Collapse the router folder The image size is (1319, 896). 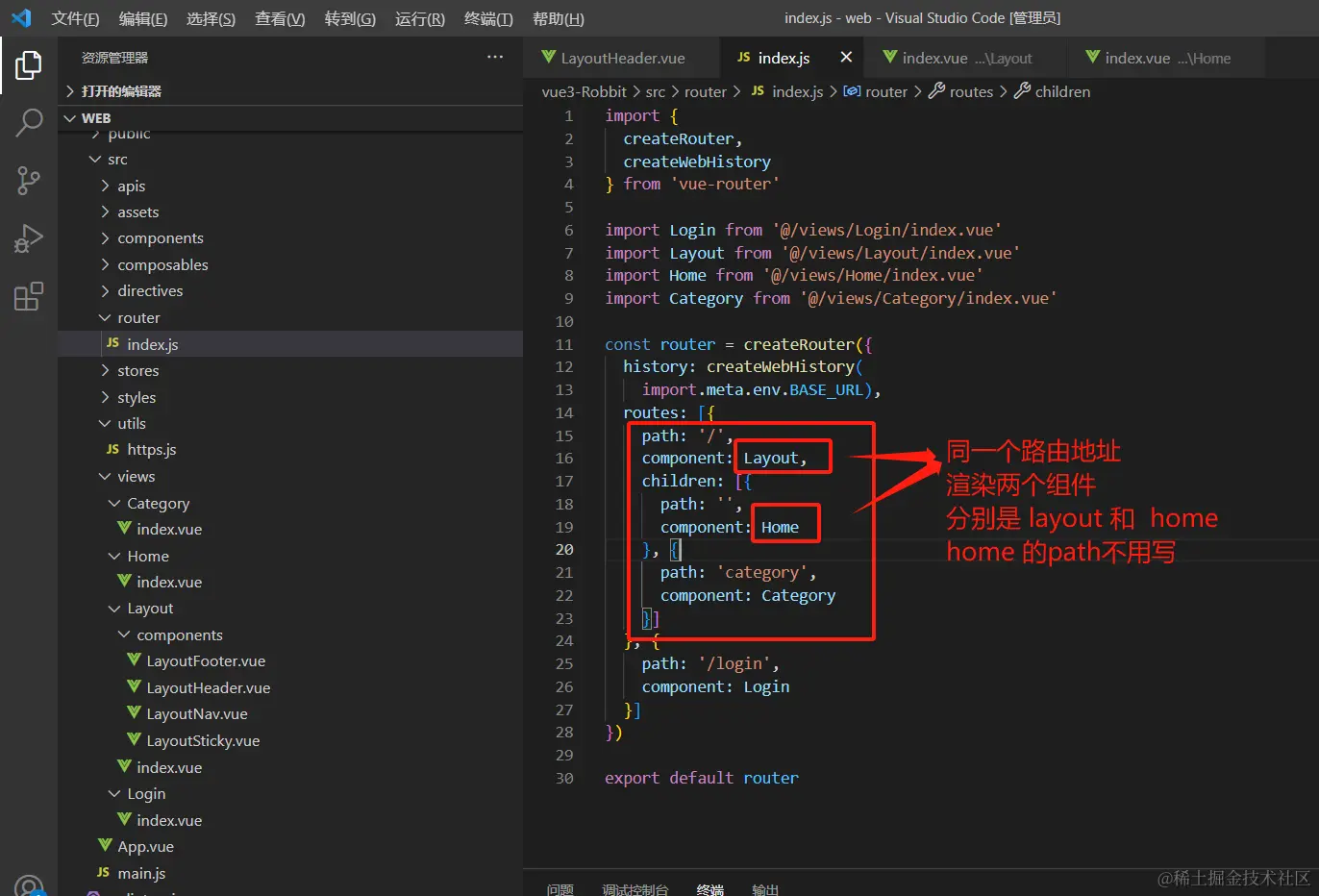pyautogui.click(x=138, y=317)
